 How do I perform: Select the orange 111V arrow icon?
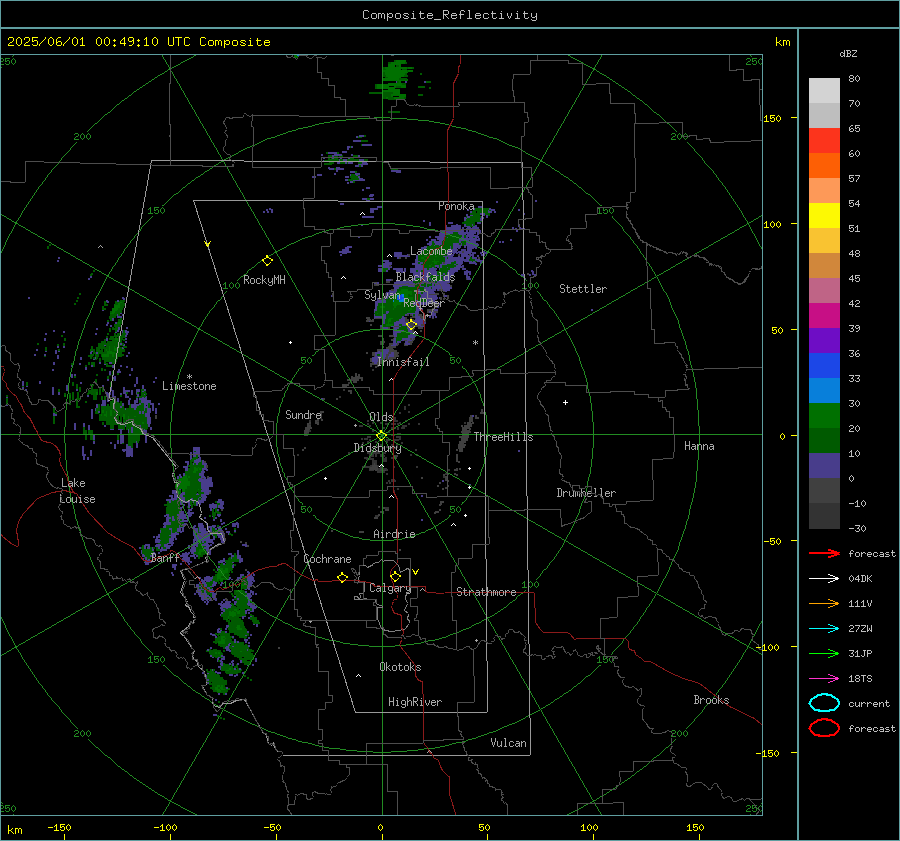click(824, 603)
